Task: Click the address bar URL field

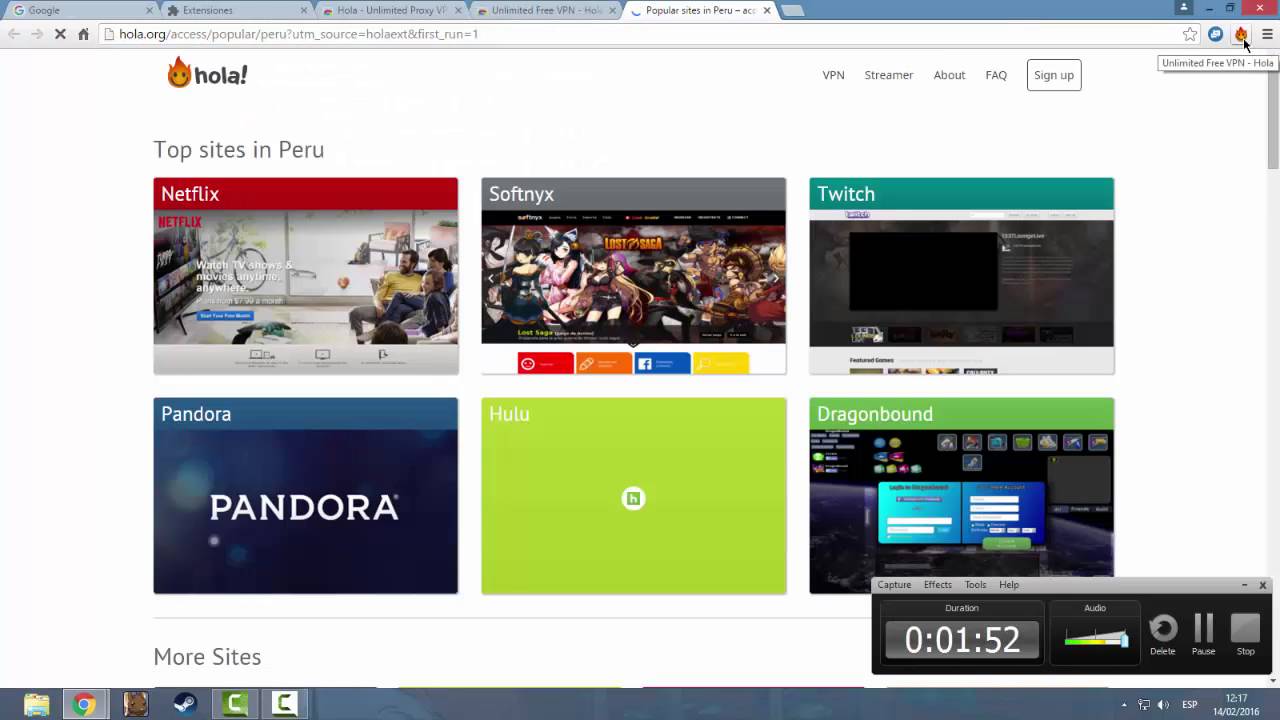Action: pyautogui.click(x=640, y=34)
